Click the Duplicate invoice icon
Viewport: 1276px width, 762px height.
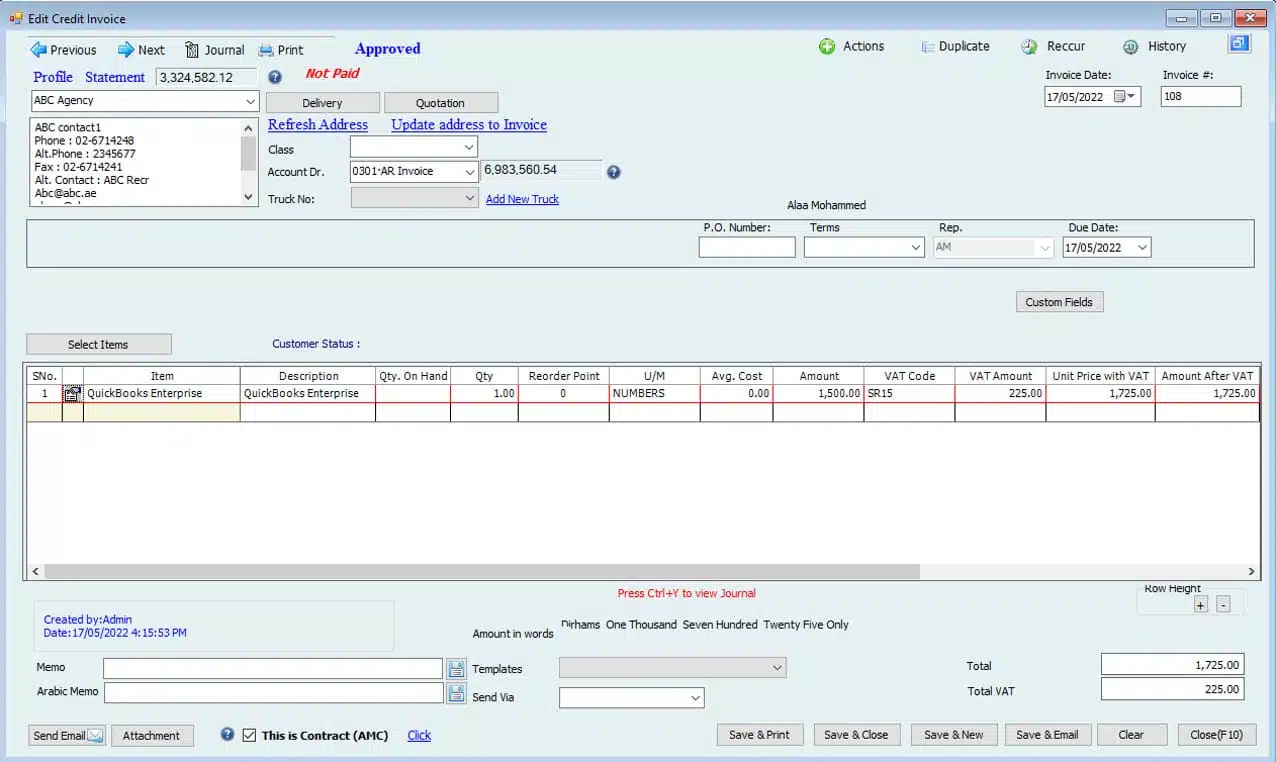pyautogui.click(x=928, y=46)
